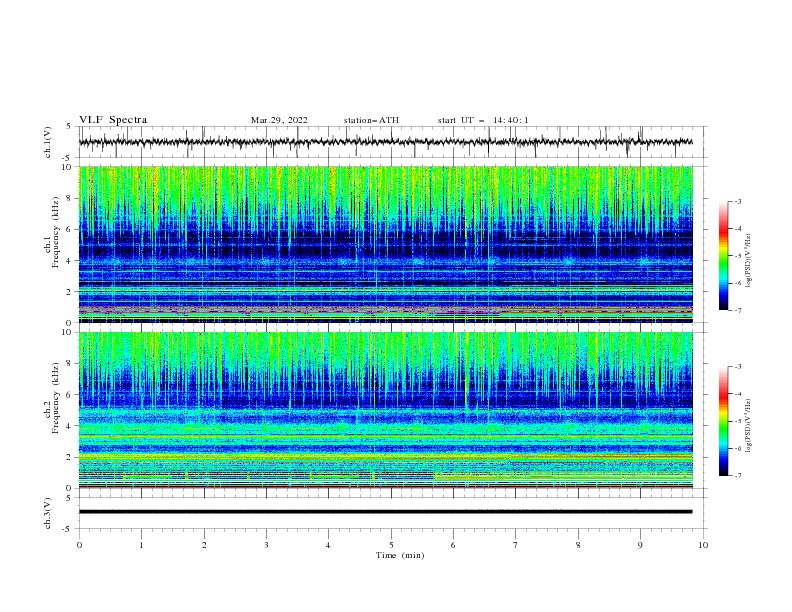Click the ch.1 spectrogram panel
Screen dimensions: 792x612
point(385,244)
